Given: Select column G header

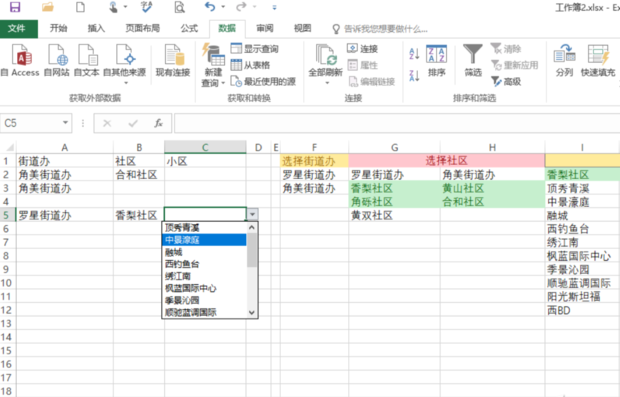Looking at the screenshot, I should tap(394, 147).
